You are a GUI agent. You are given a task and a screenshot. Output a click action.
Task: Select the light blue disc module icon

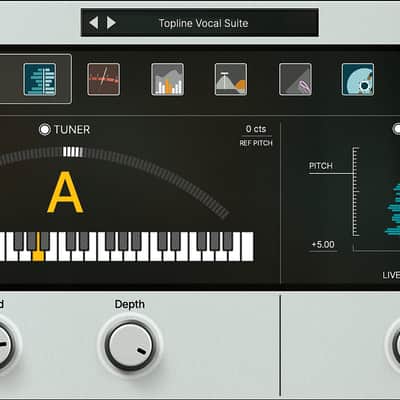358,79
